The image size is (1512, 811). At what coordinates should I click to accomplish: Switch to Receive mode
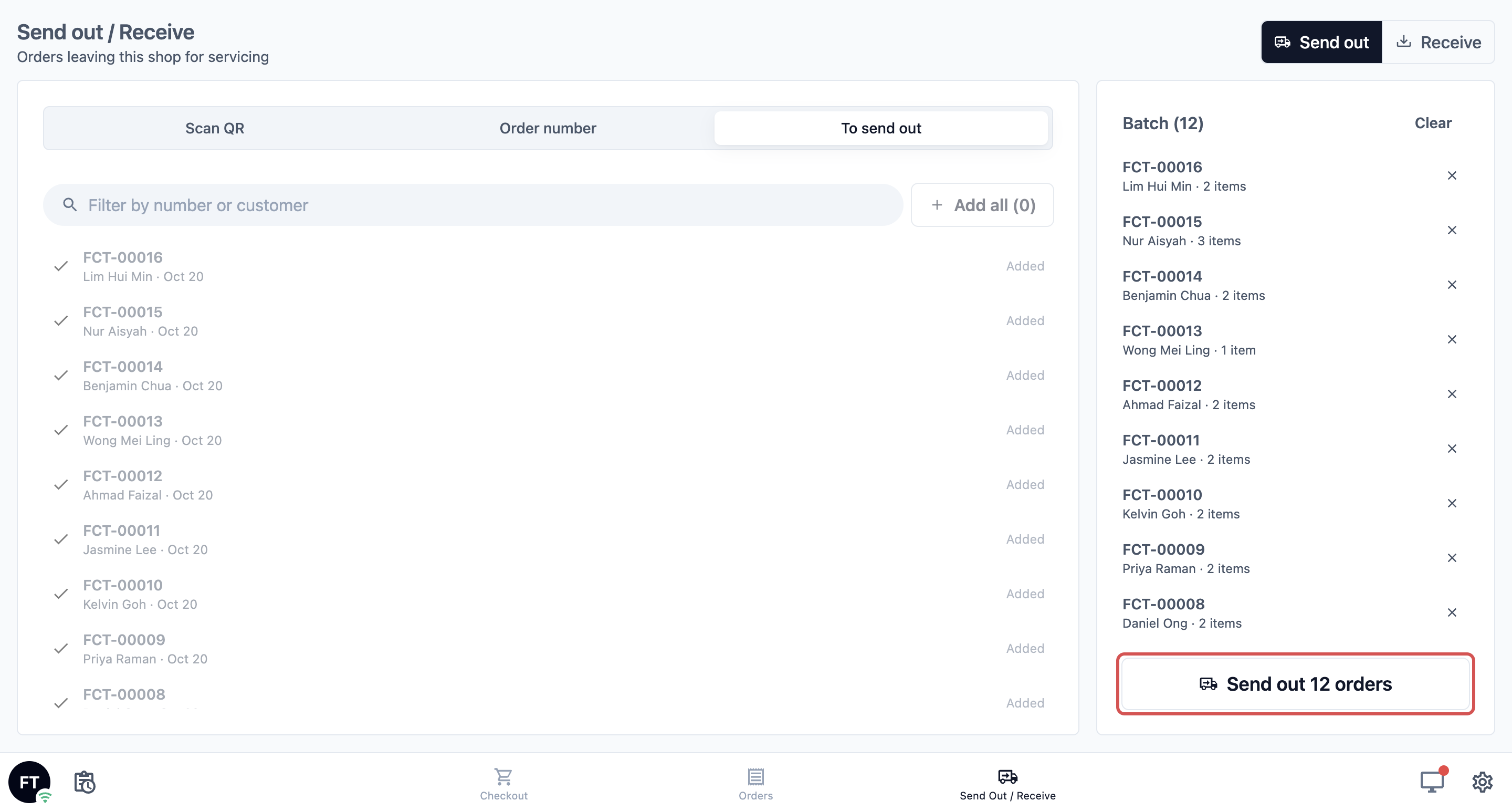(1438, 42)
